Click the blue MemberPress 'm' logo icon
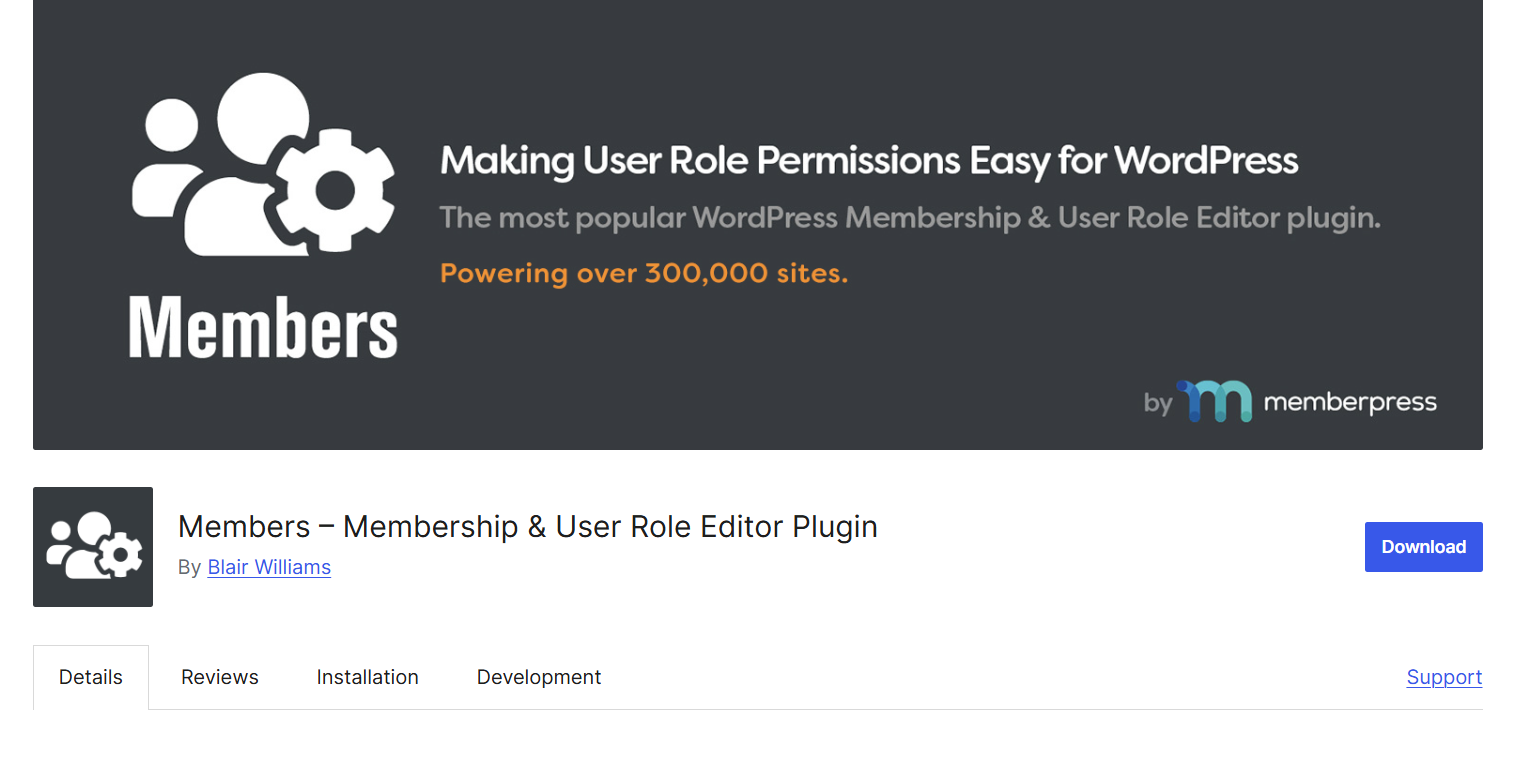The height and width of the screenshot is (760, 1513). [1215, 402]
